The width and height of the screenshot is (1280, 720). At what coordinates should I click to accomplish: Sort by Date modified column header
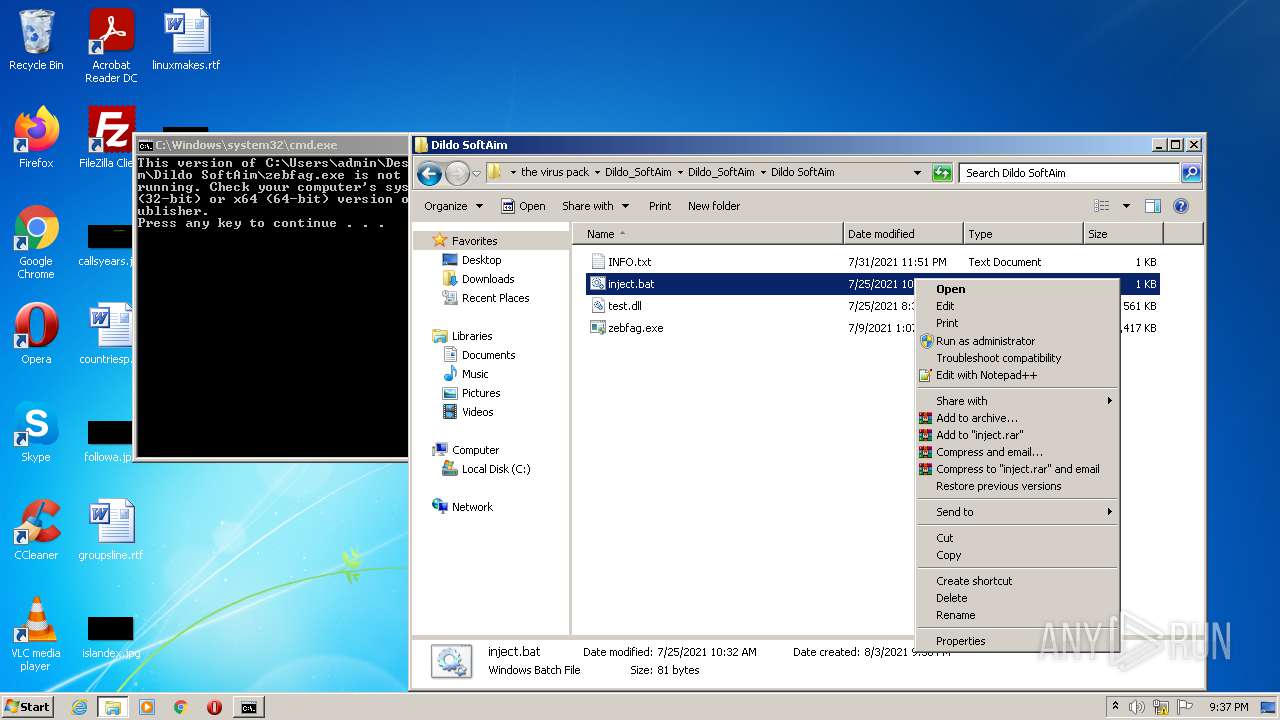point(903,234)
